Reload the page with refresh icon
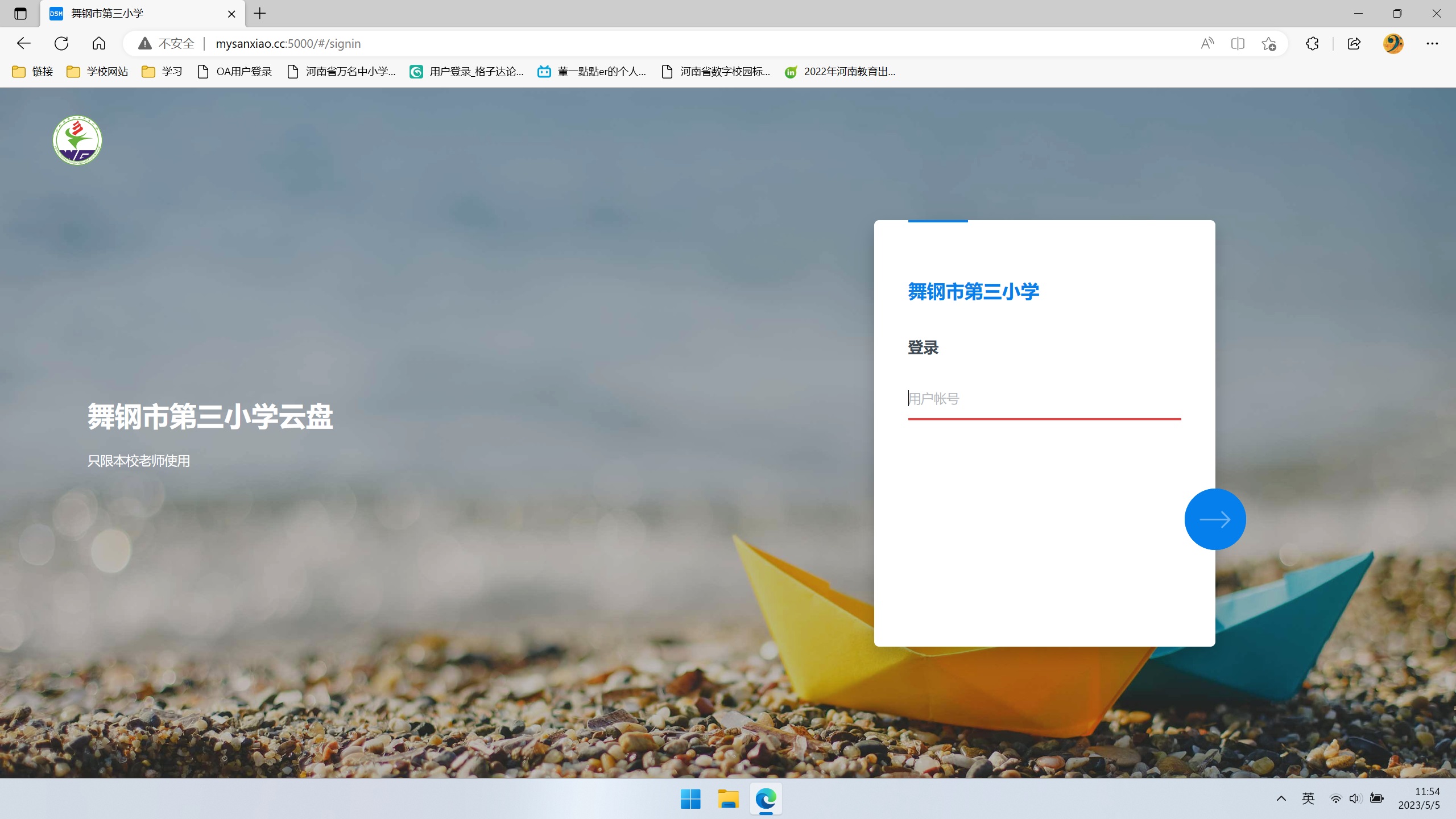 pos(61,43)
